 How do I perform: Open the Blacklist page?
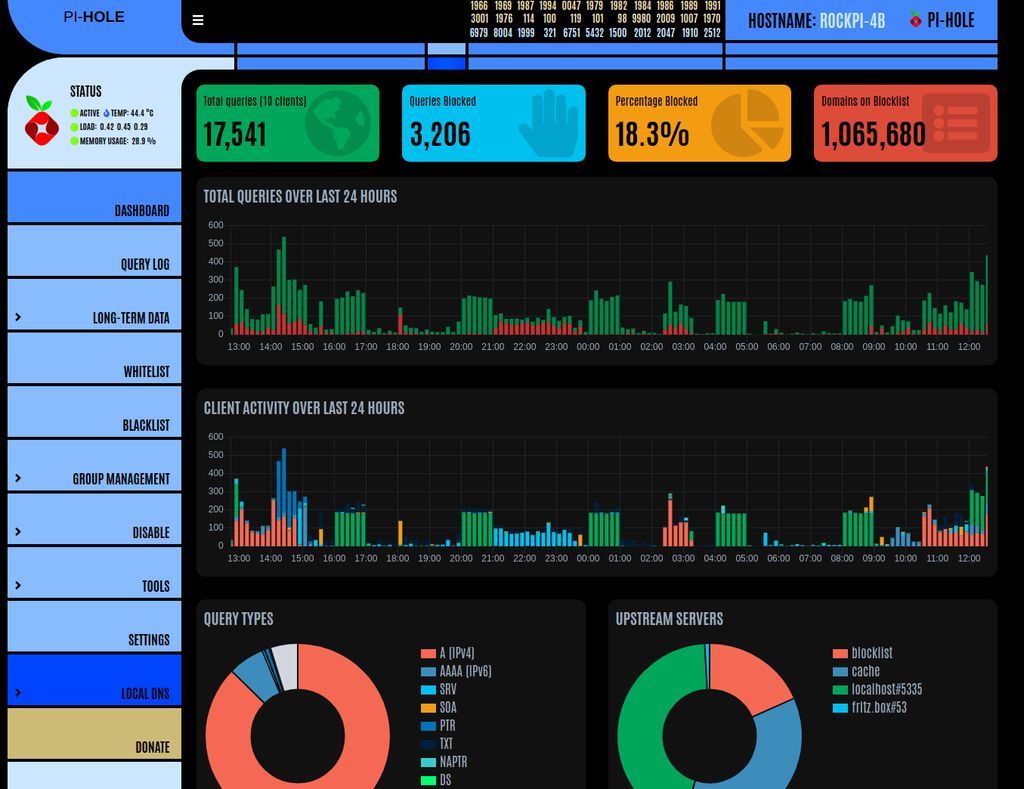(x=94, y=411)
